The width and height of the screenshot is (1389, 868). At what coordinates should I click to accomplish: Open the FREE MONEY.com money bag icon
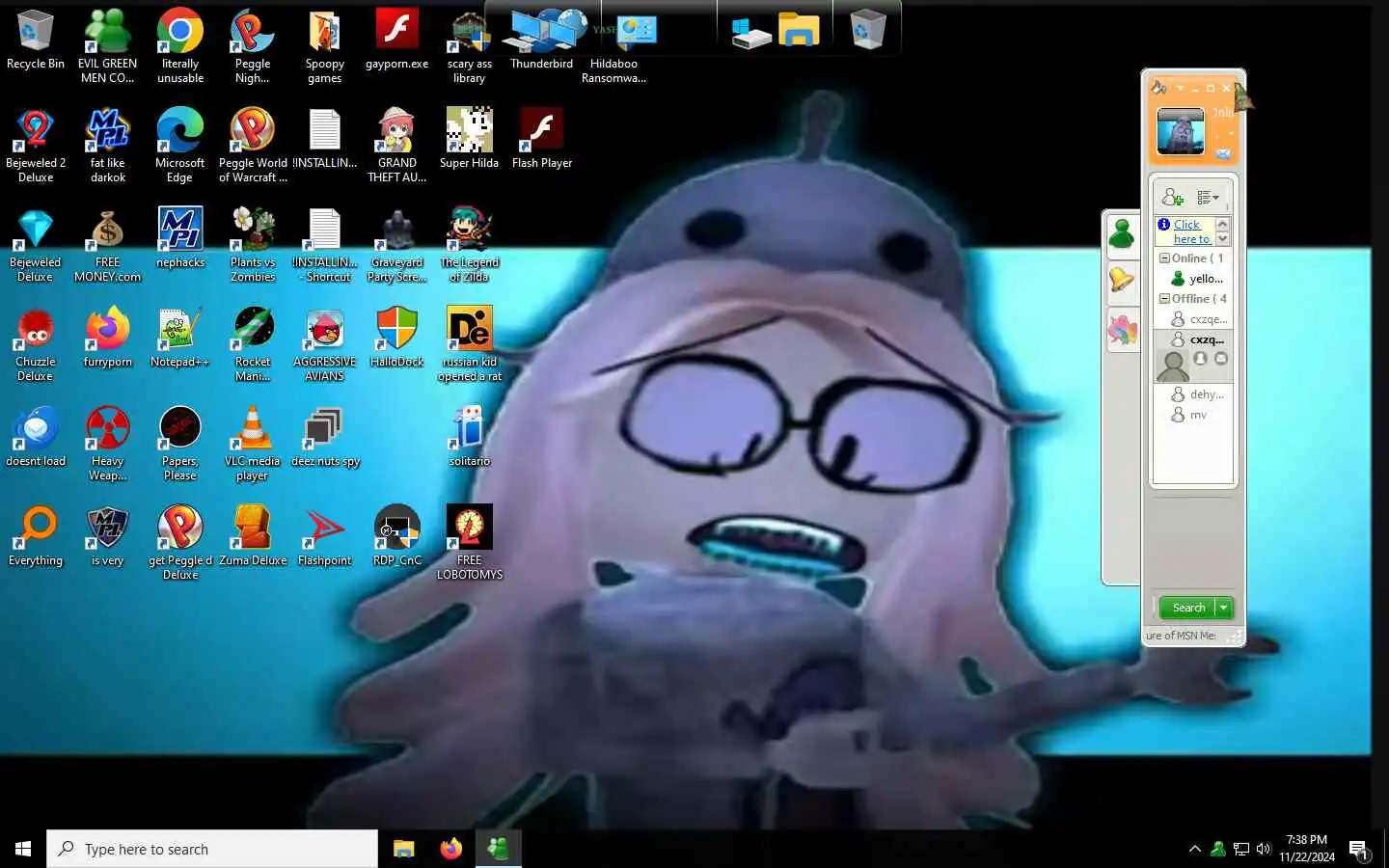(108, 245)
